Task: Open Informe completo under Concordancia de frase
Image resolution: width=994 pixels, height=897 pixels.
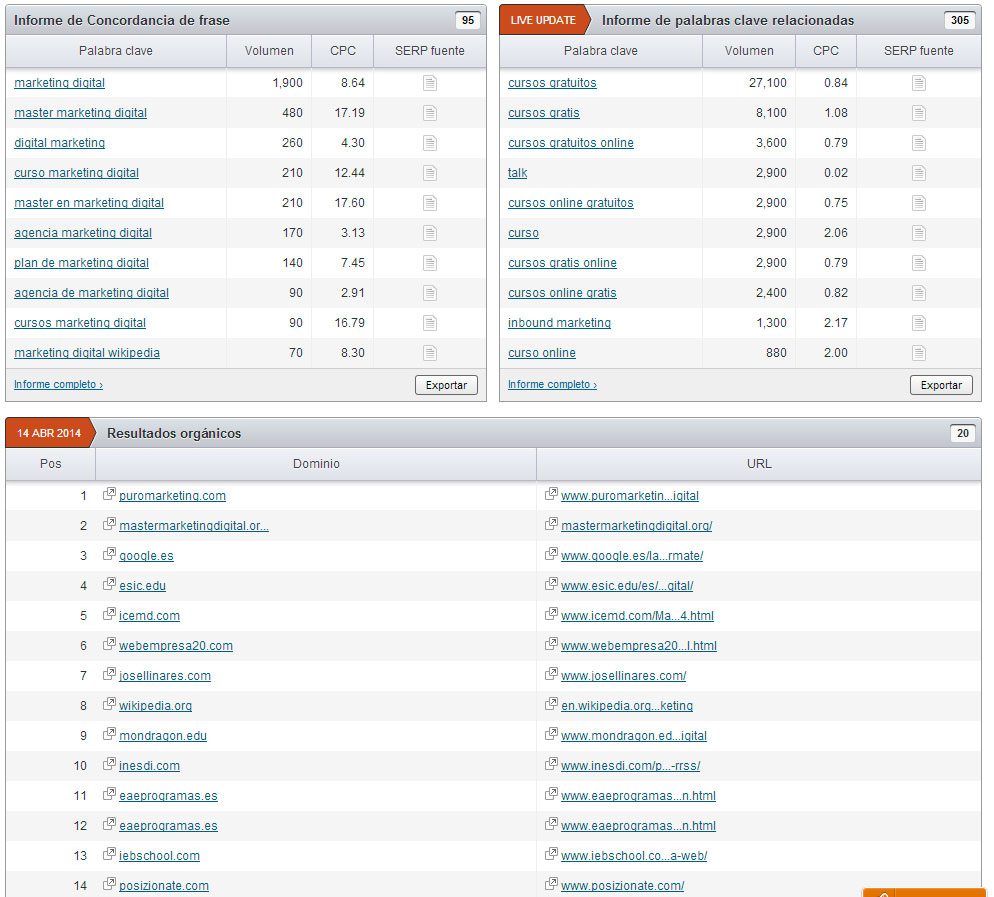Action: [58, 384]
